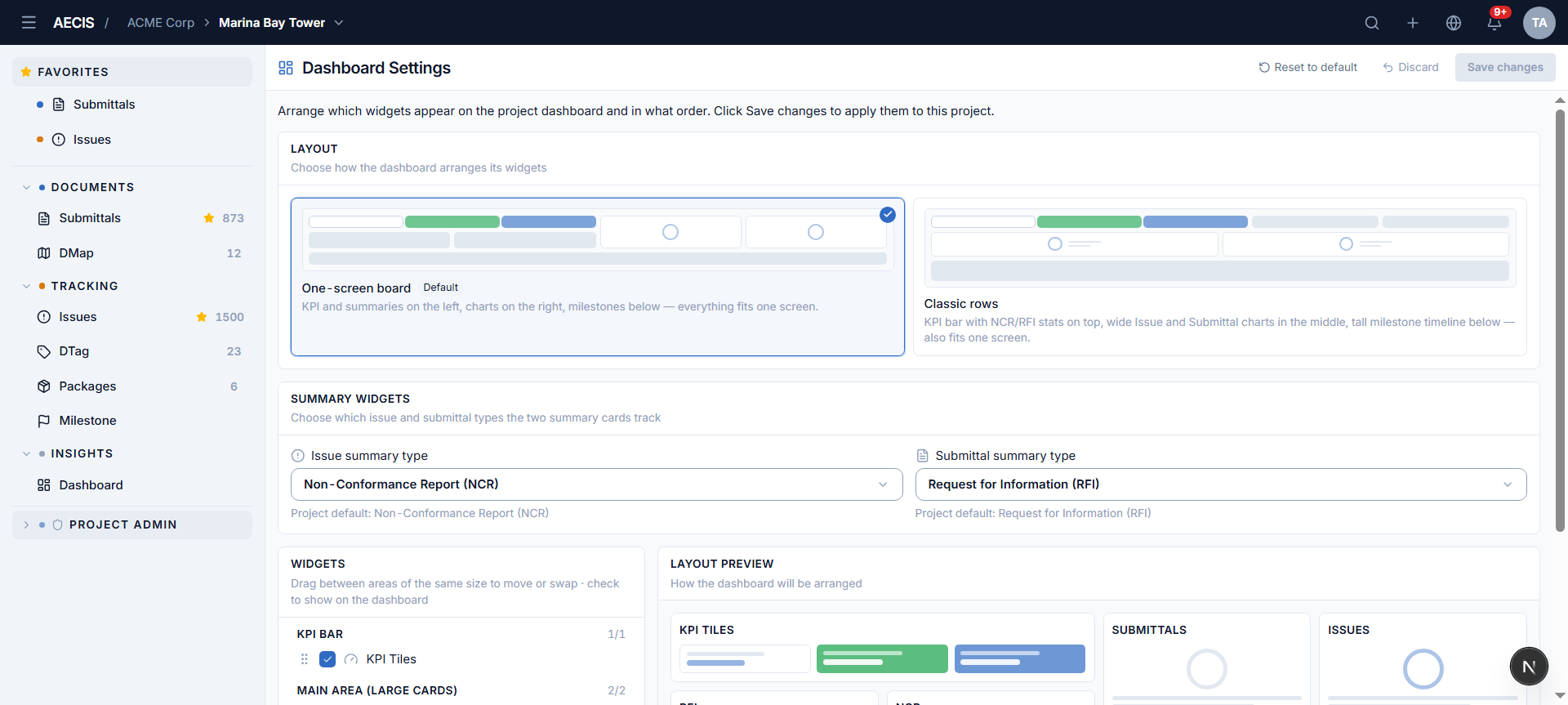Click 'Project default: Request for Information (RFI)' text
The height and width of the screenshot is (705, 1568).
[1033, 513]
